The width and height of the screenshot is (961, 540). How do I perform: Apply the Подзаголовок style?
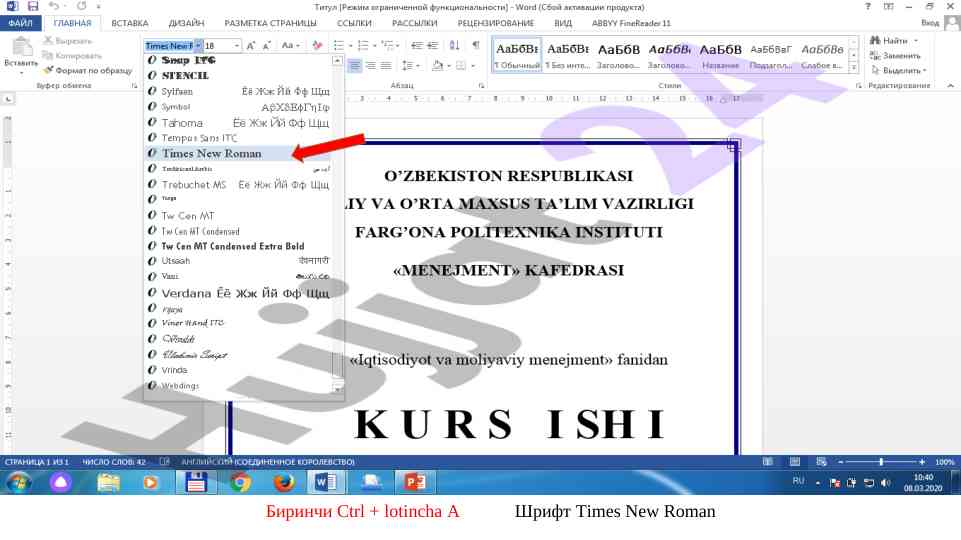tap(771, 54)
